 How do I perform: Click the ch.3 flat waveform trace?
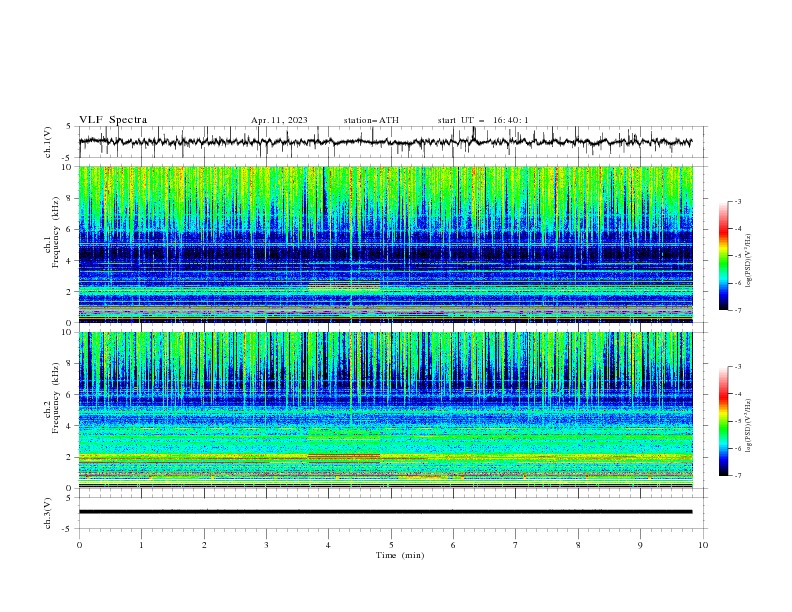click(385, 512)
